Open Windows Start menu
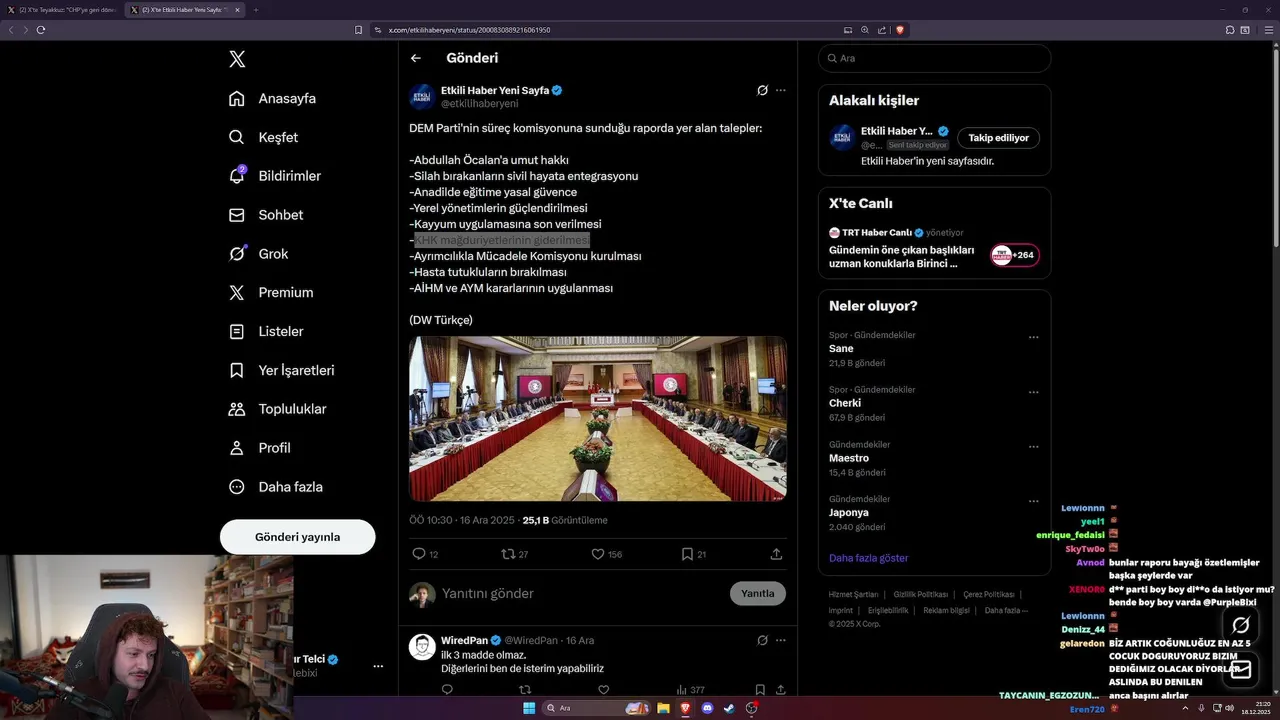Viewport: 1280px width, 720px height. 529,708
